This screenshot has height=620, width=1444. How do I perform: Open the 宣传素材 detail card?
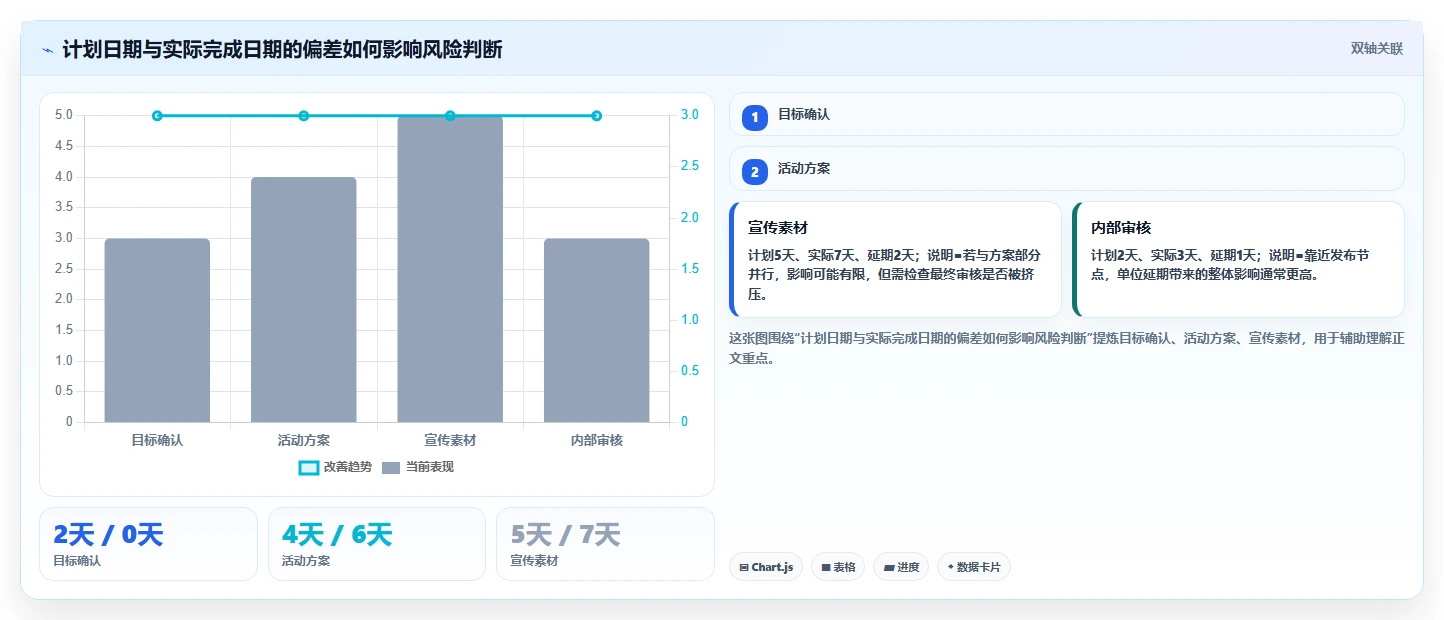(x=896, y=260)
